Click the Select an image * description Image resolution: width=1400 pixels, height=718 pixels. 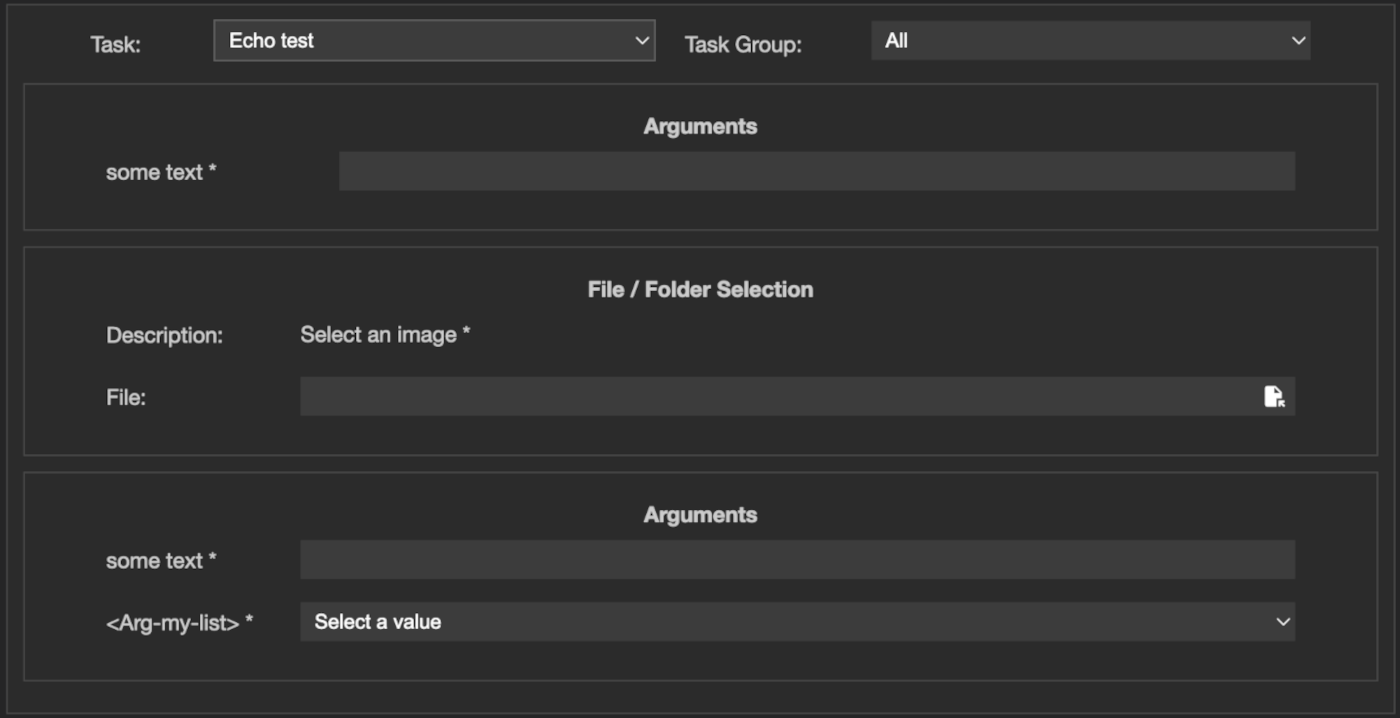[x=385, y=335]
